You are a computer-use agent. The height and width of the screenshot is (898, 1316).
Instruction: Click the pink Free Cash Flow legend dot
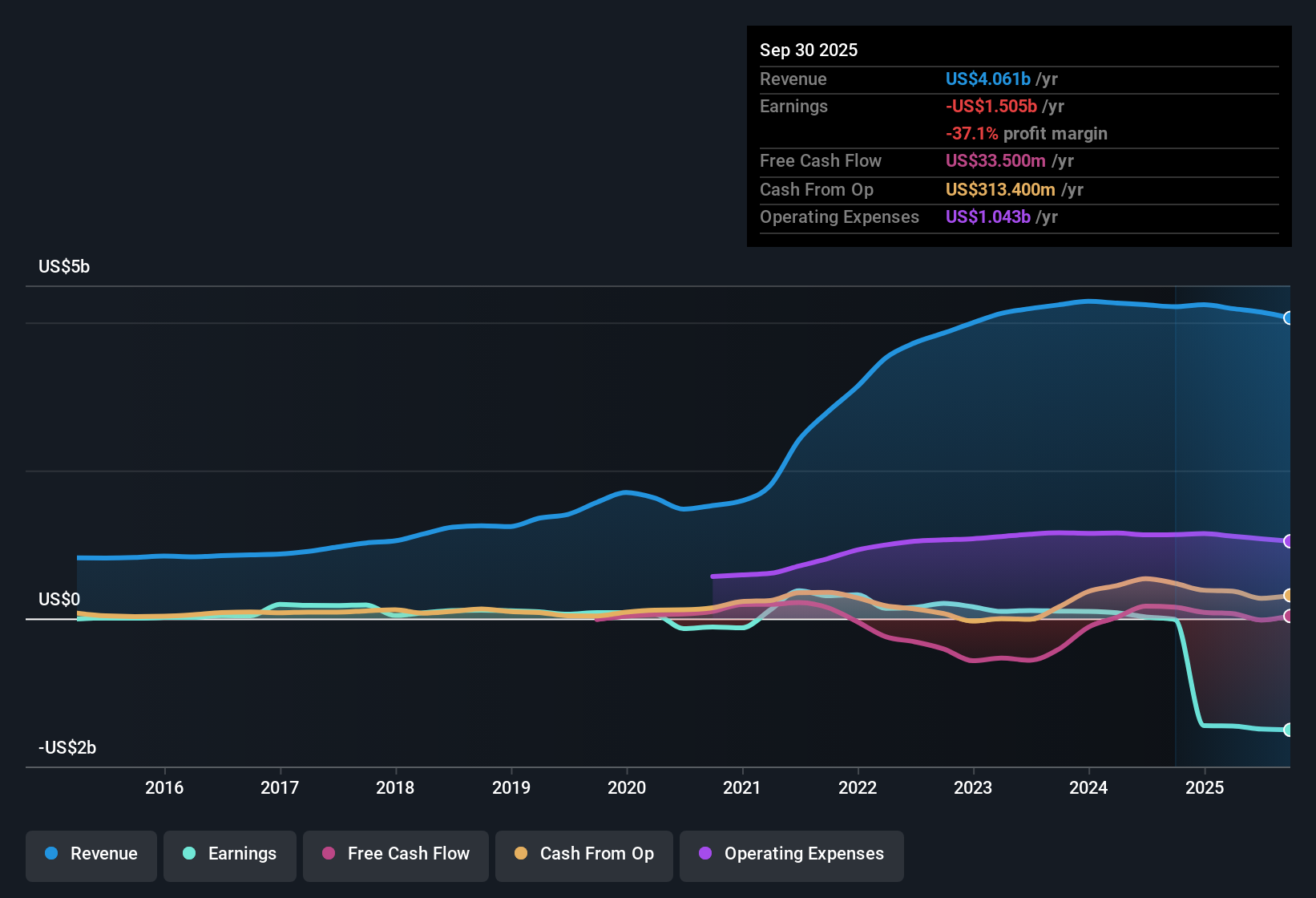[328, 854]
